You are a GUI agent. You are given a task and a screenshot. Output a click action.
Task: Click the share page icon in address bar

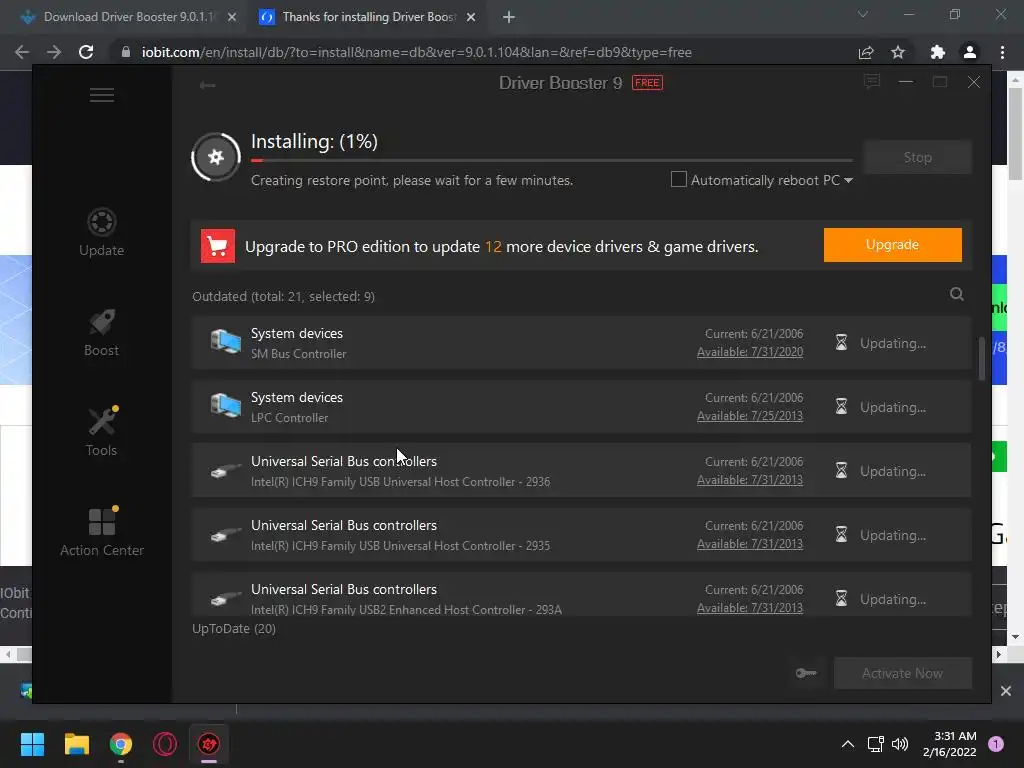pos(866,52)
